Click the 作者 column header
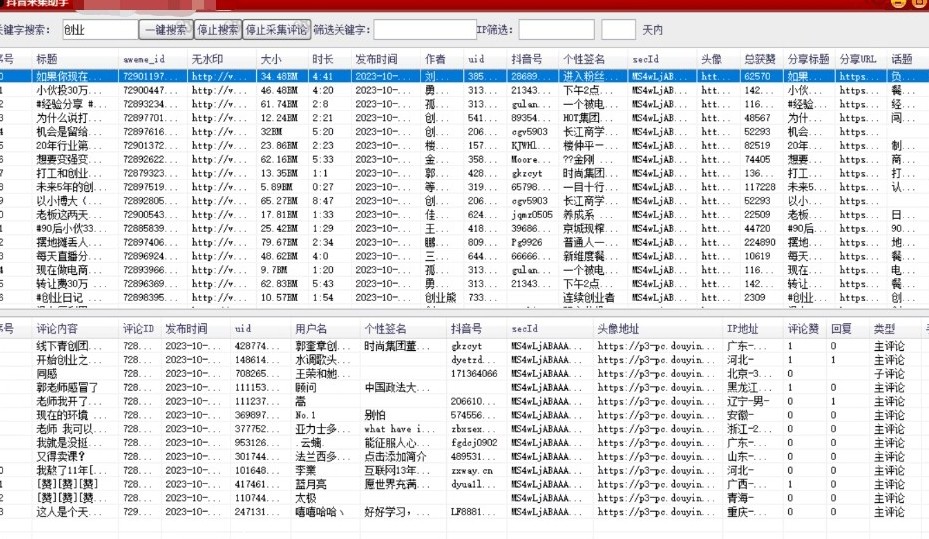Viewport: 929px width, 539px height. tap(435, 59)
